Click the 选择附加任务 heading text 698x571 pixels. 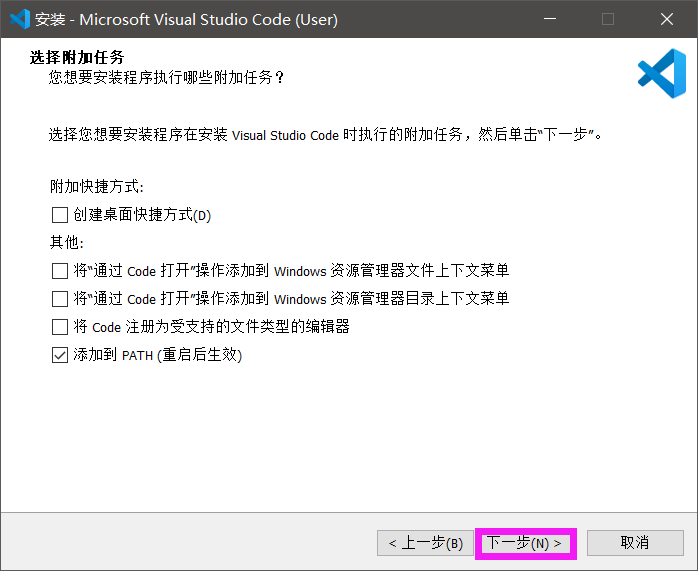click(77, 57)
